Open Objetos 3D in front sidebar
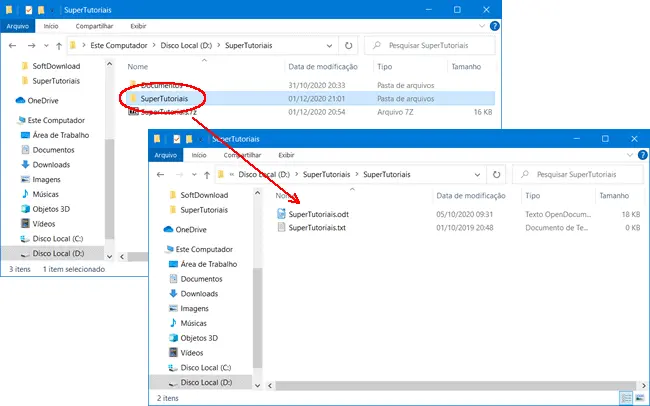This screenshot has height=406, width=650. (204, 338)
